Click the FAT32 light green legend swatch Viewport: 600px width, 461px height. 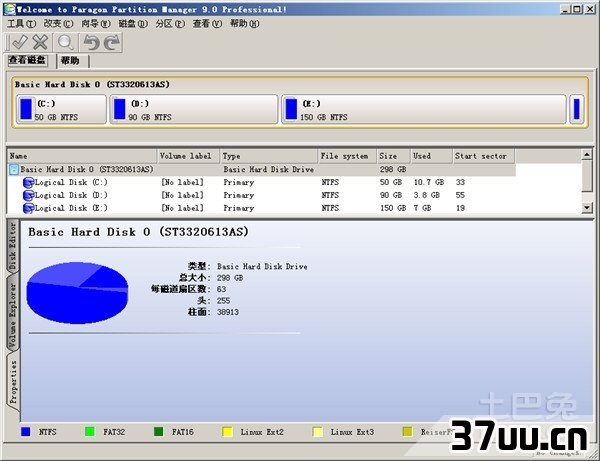90,432
